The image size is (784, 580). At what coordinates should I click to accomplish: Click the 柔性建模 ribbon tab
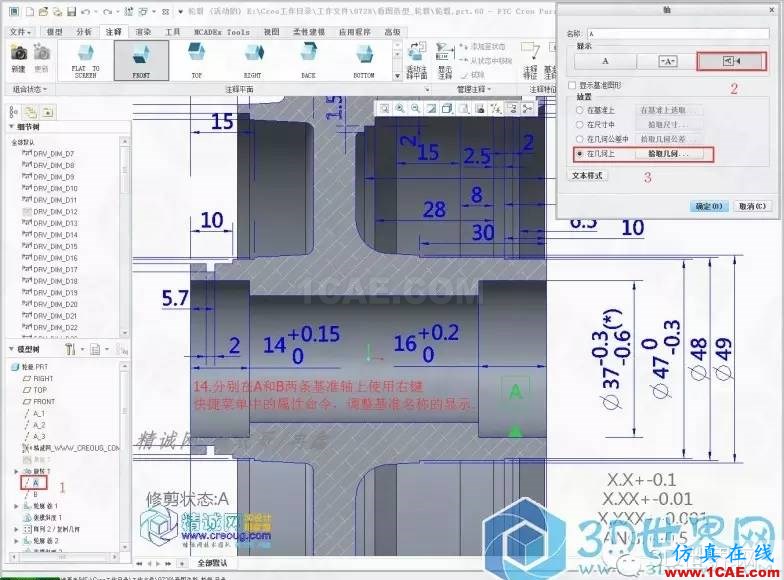[309, 32]
